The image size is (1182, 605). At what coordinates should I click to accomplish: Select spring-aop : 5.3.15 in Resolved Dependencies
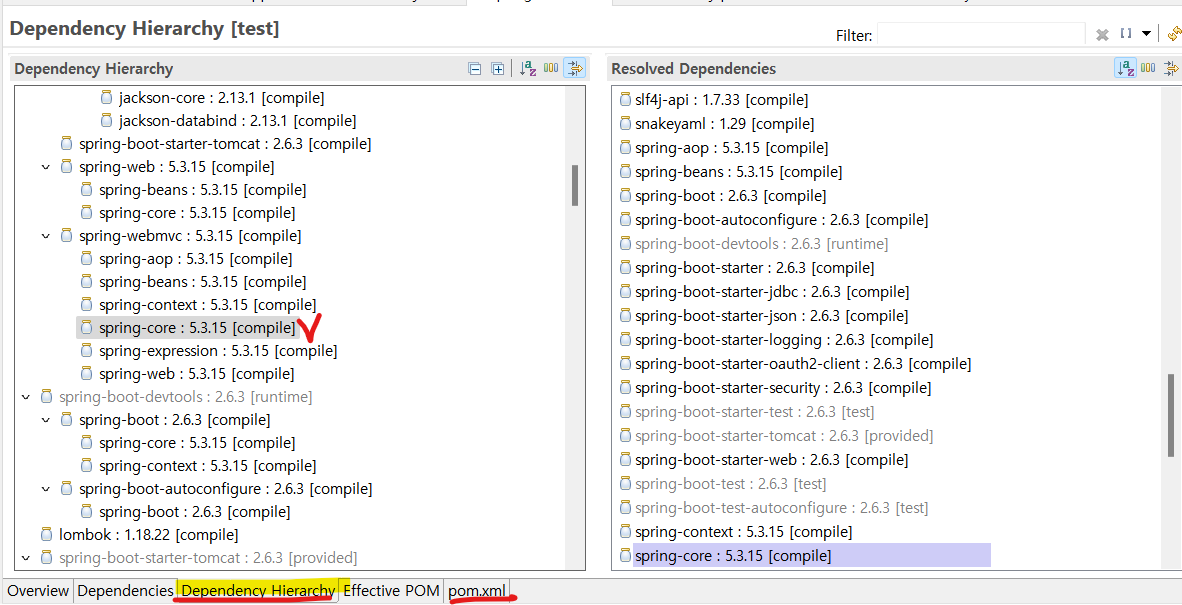[731, 148]
